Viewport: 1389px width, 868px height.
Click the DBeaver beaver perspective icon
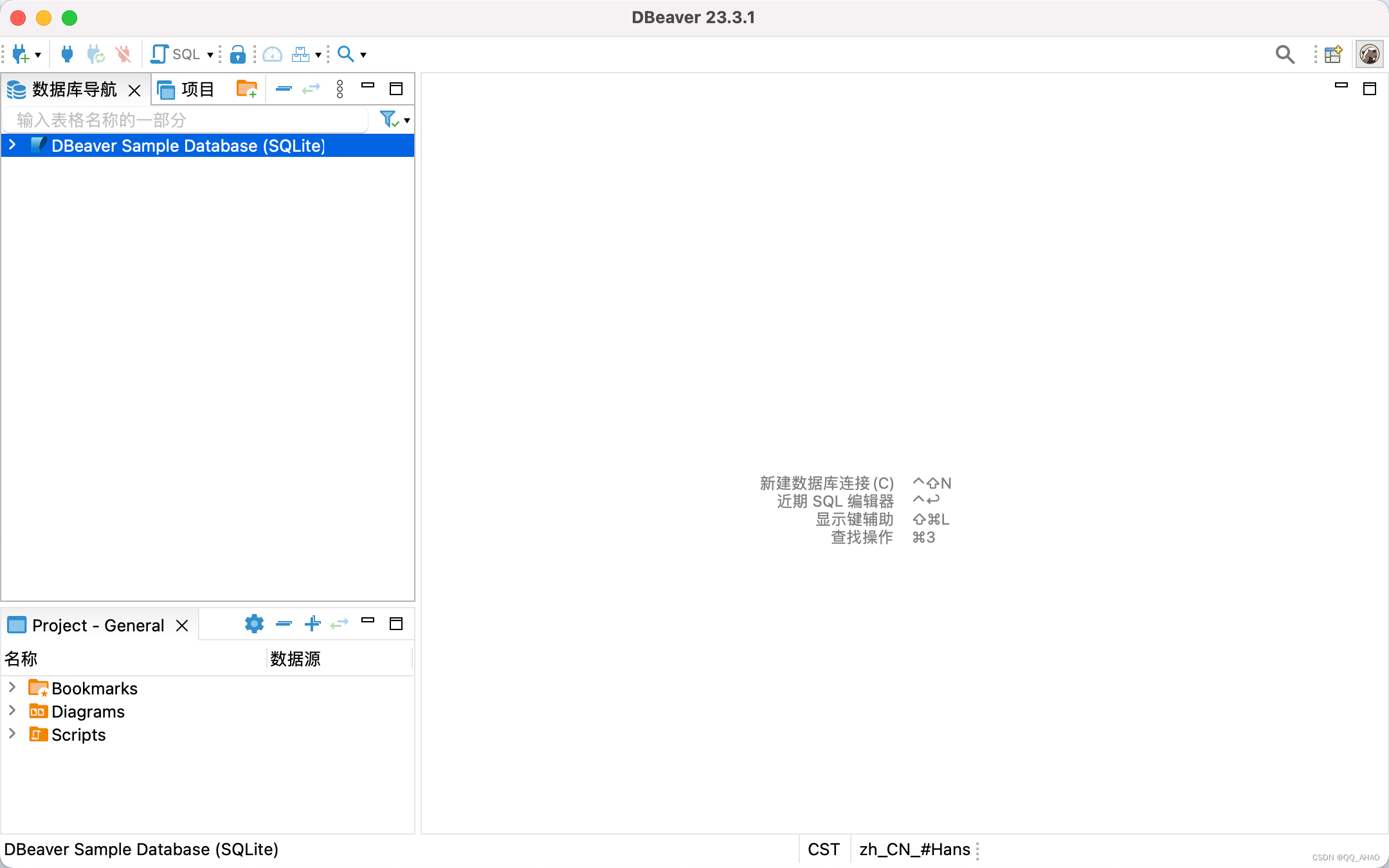coord(1370,55)
